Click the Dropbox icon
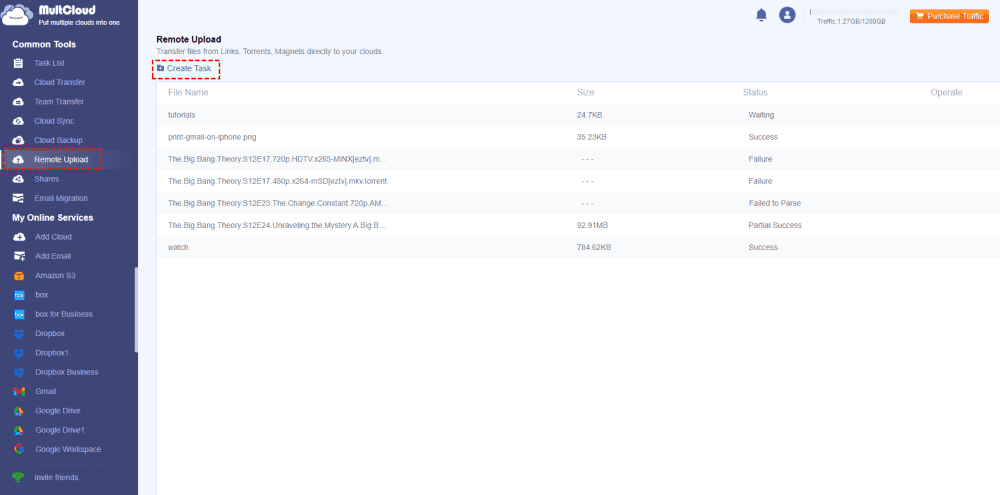Screen dimensions: 1000x495 (19, 334)
